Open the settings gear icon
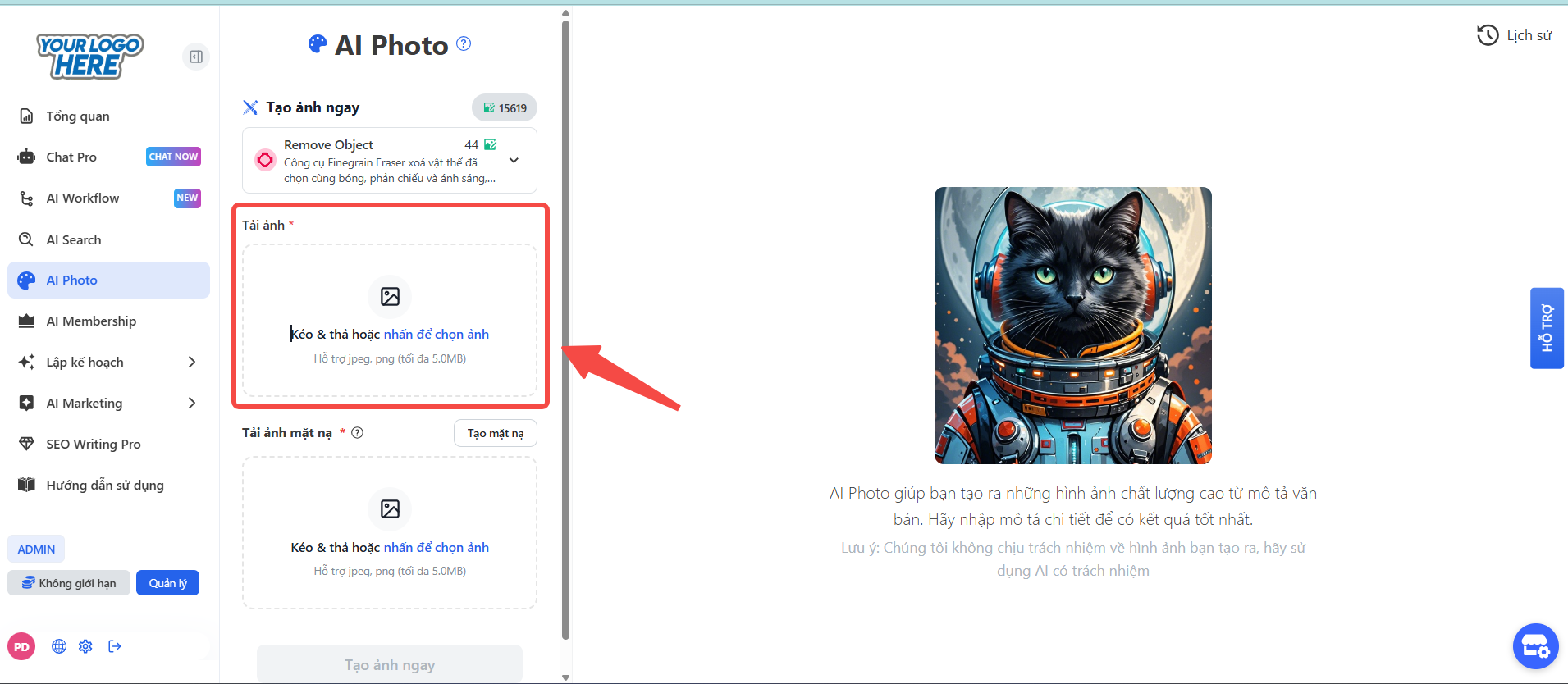Image resolution: width=1568 pixels, height=684 pixels. (85, 646)
